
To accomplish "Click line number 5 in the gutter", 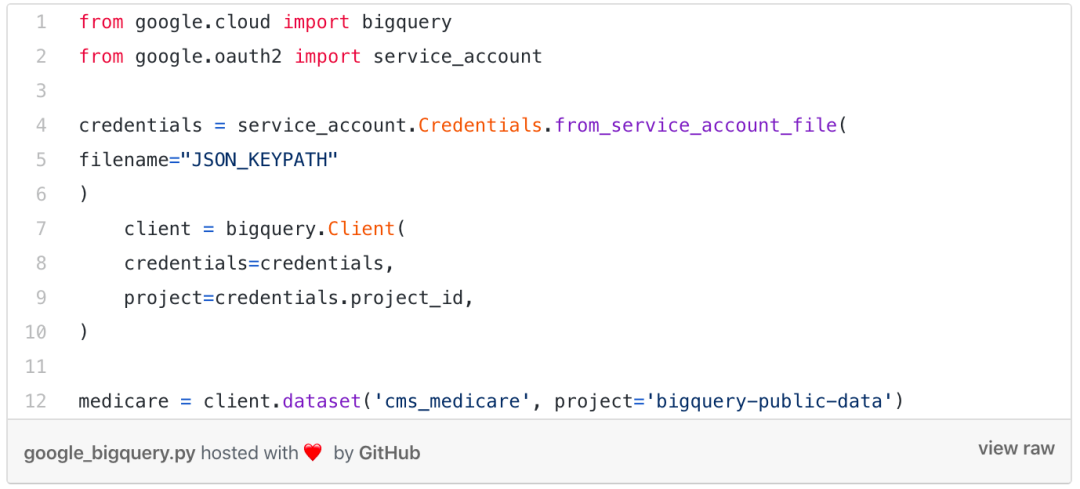I will pos(41,160).
